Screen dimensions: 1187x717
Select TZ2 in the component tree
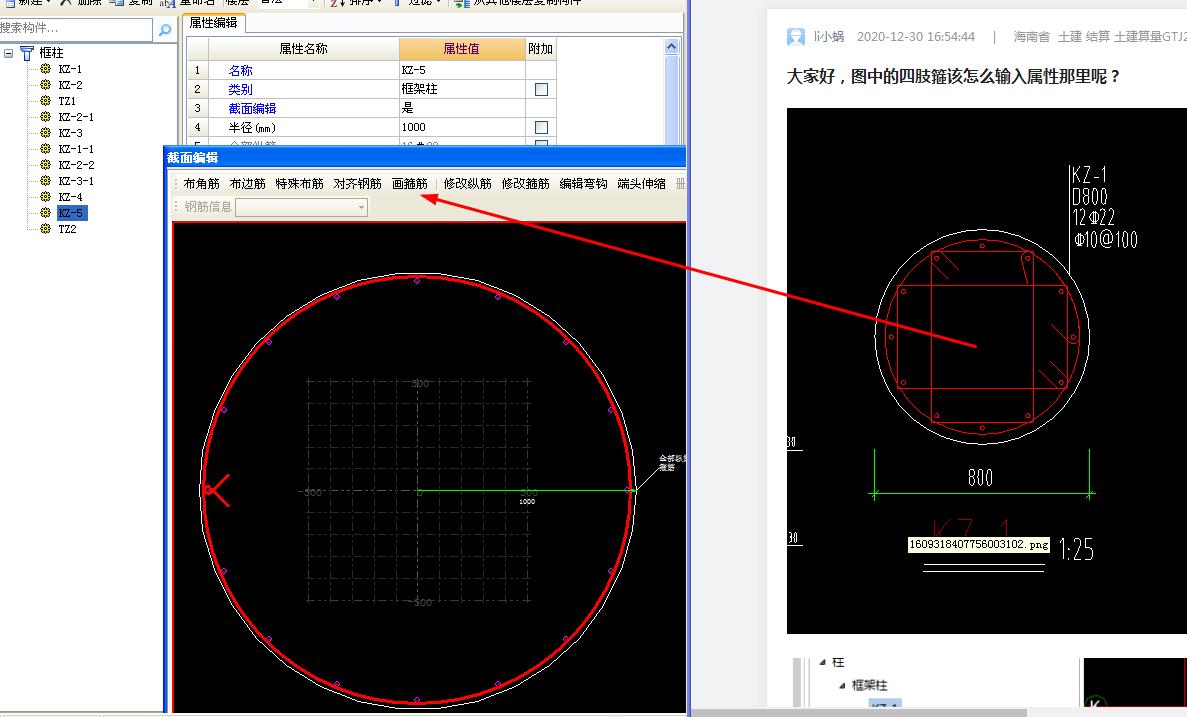pos(67,229)
